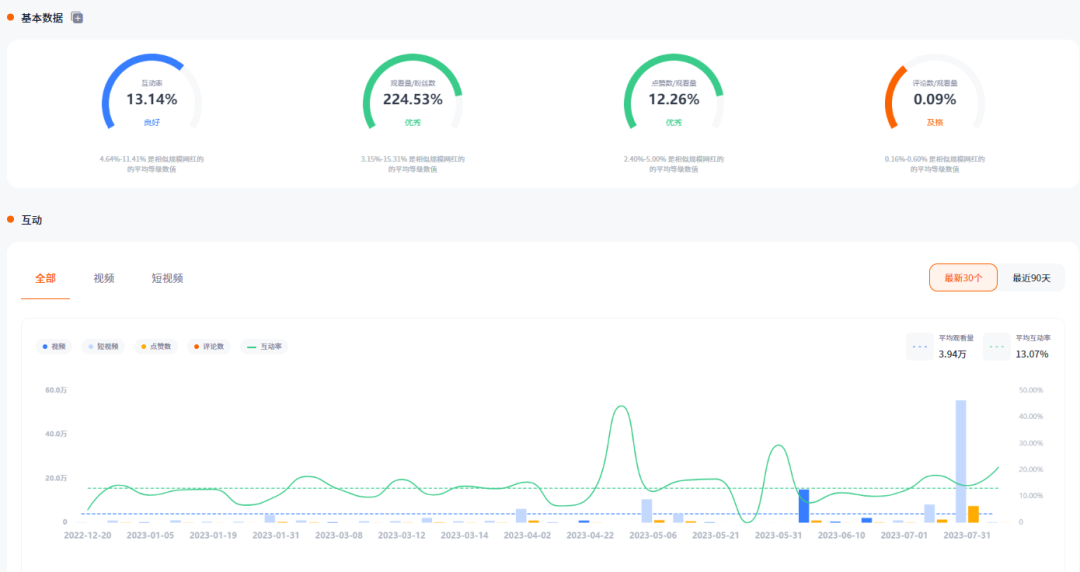Click the 50.00% right axis label

1030,390
